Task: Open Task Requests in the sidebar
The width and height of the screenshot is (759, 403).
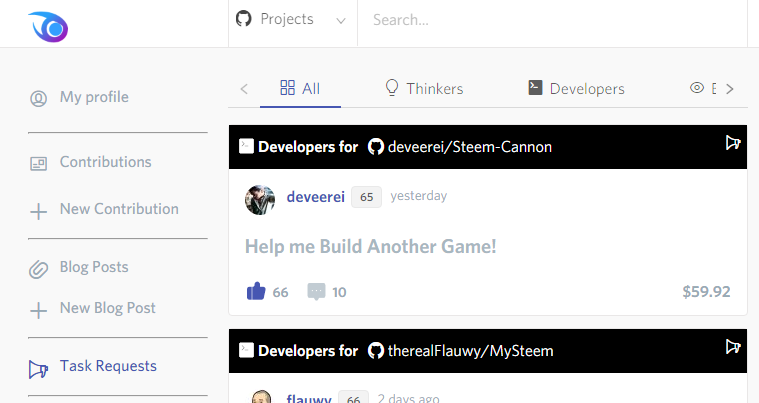Action: point(108,366)
